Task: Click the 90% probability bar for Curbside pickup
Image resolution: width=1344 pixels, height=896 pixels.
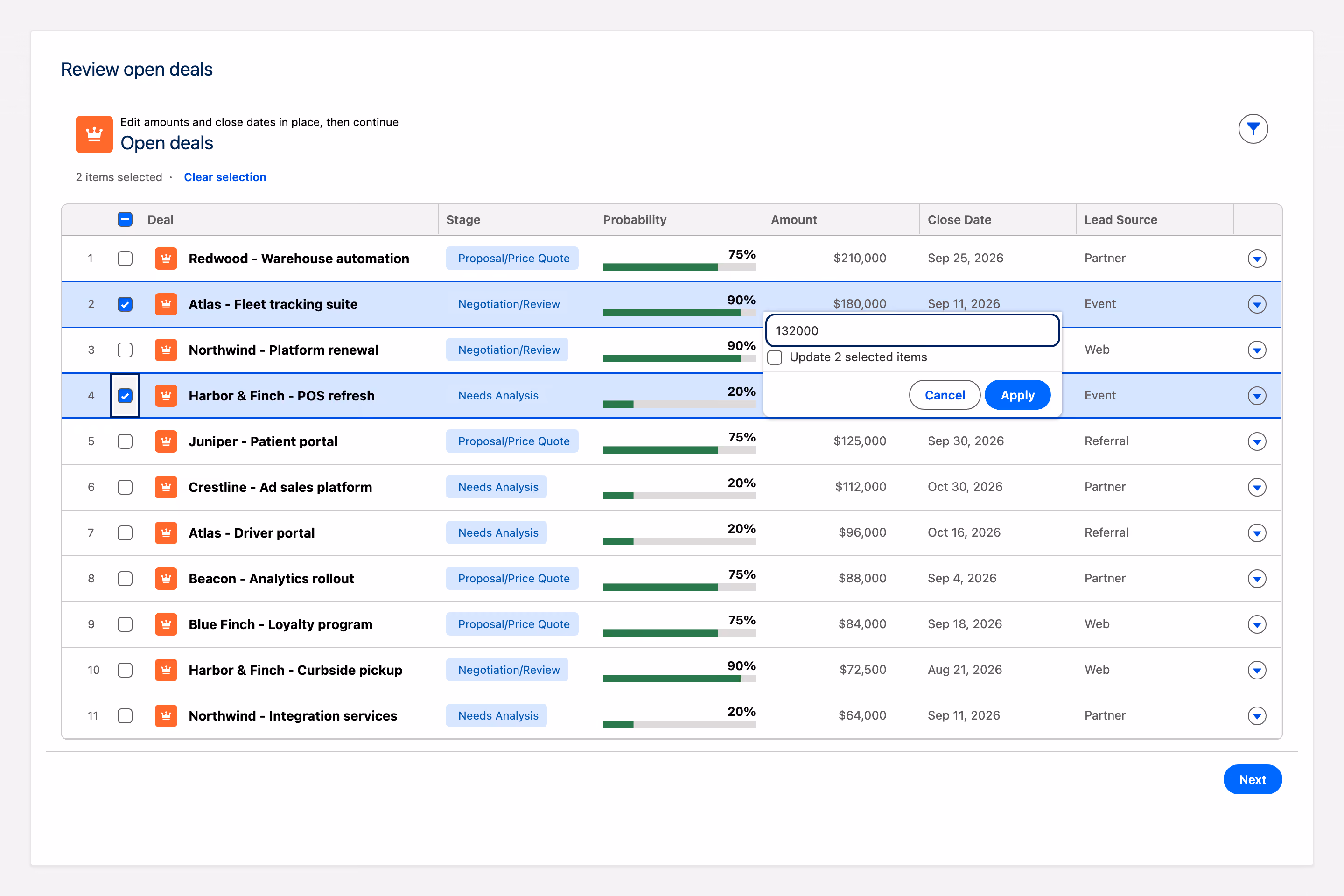Action: point(679,678)
